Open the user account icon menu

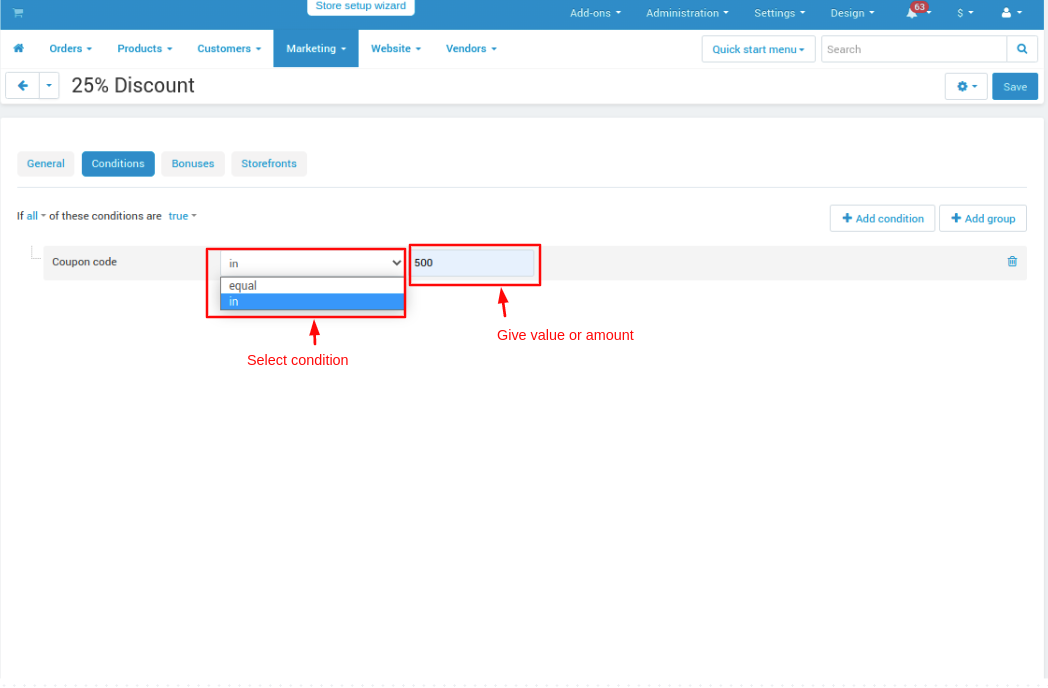(1011, 13)
